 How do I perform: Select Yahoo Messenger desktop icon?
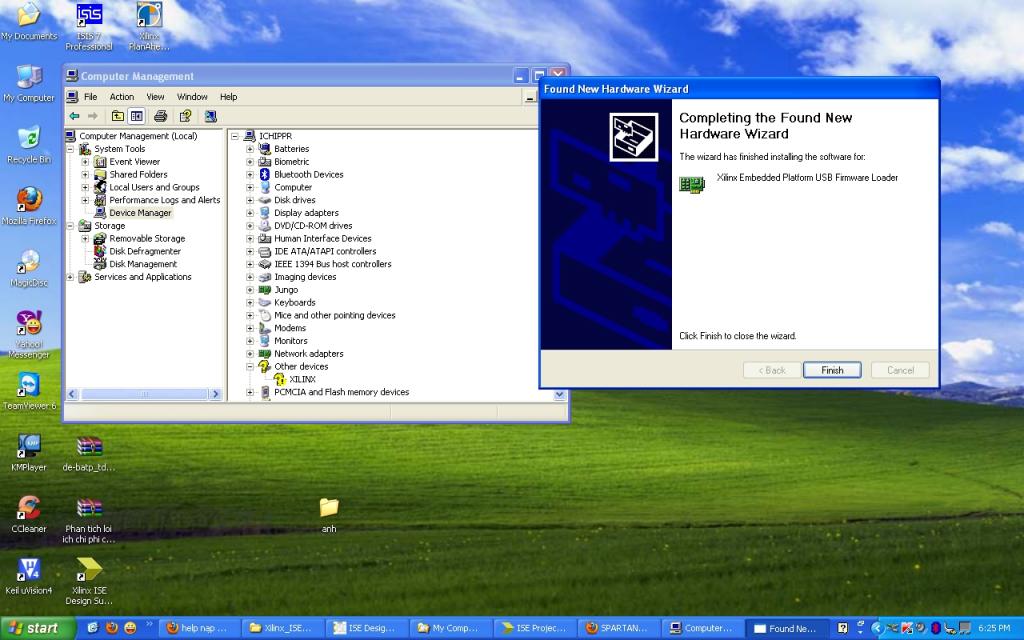point(29,334)
